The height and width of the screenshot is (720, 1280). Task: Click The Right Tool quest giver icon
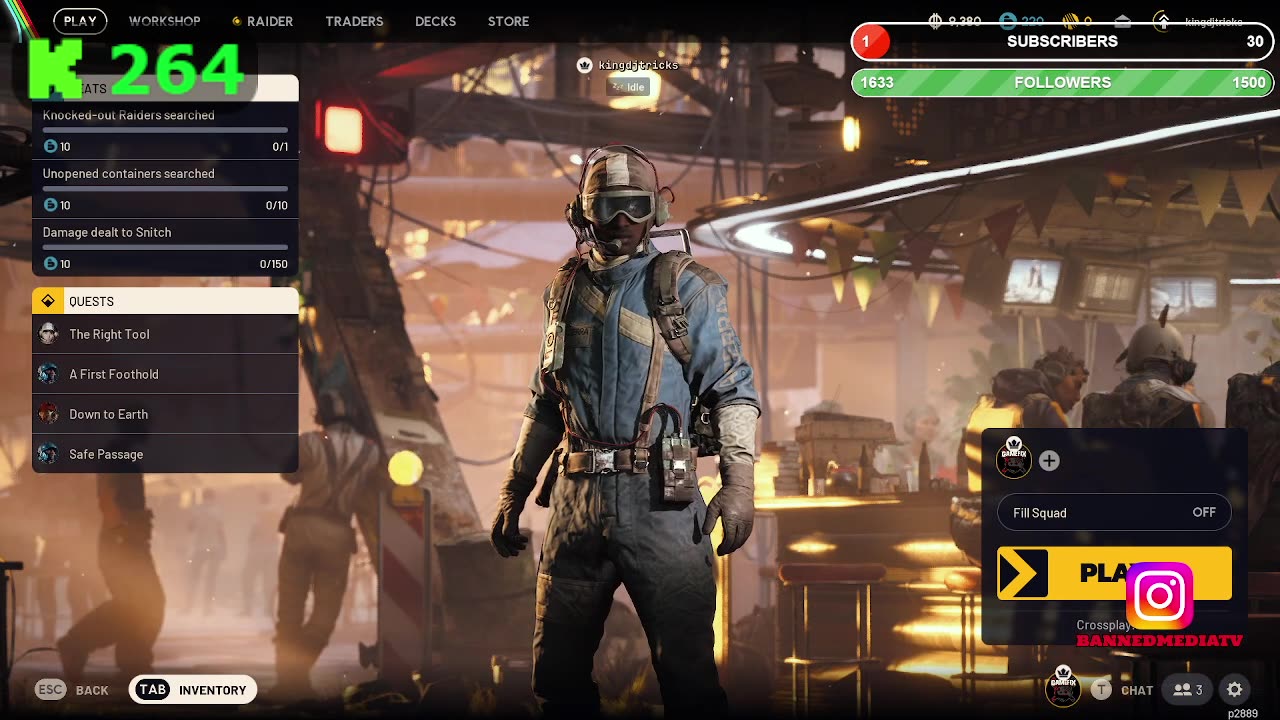click(48, 334)
